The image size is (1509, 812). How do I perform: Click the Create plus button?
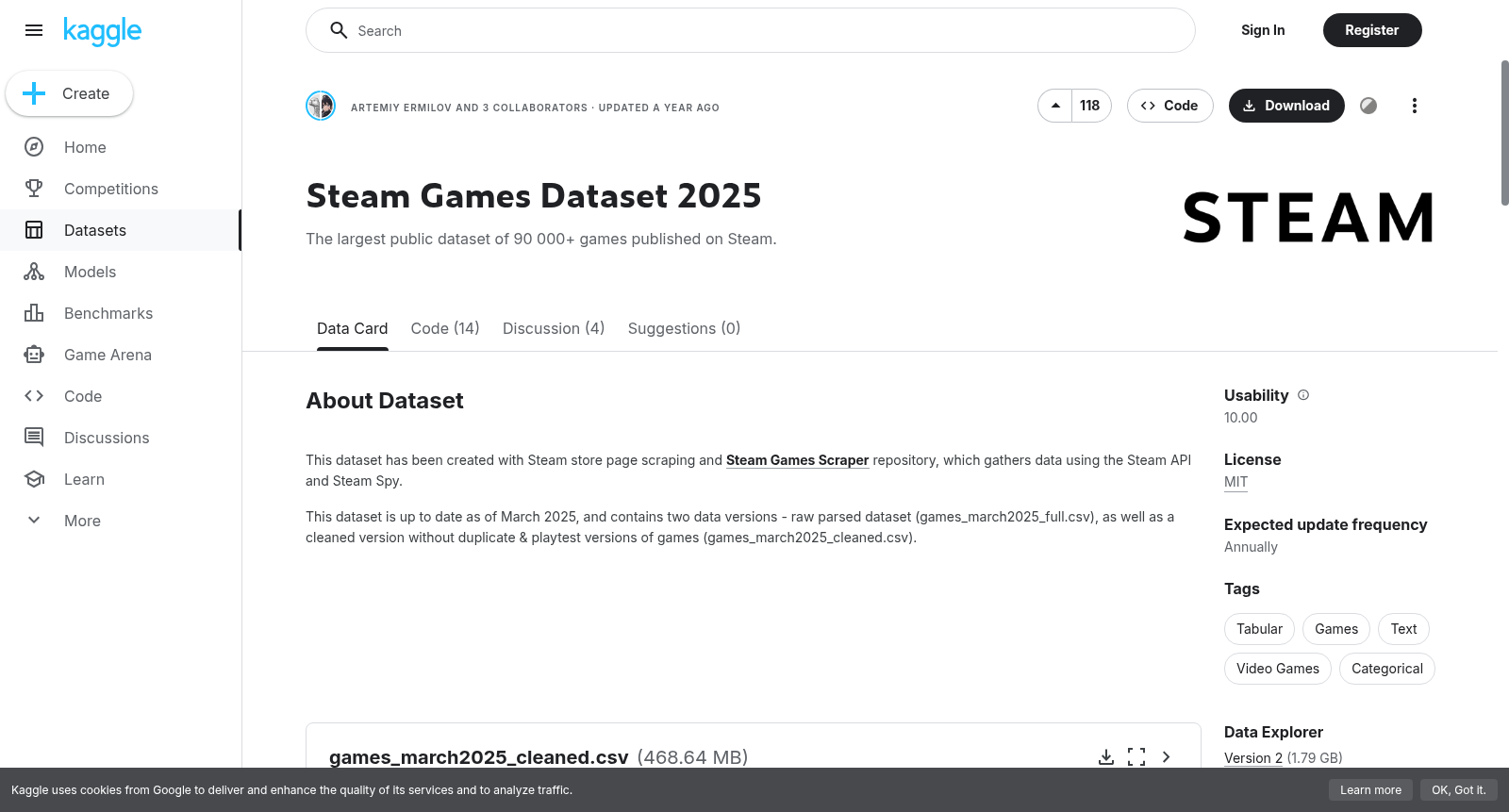[69, 93]
